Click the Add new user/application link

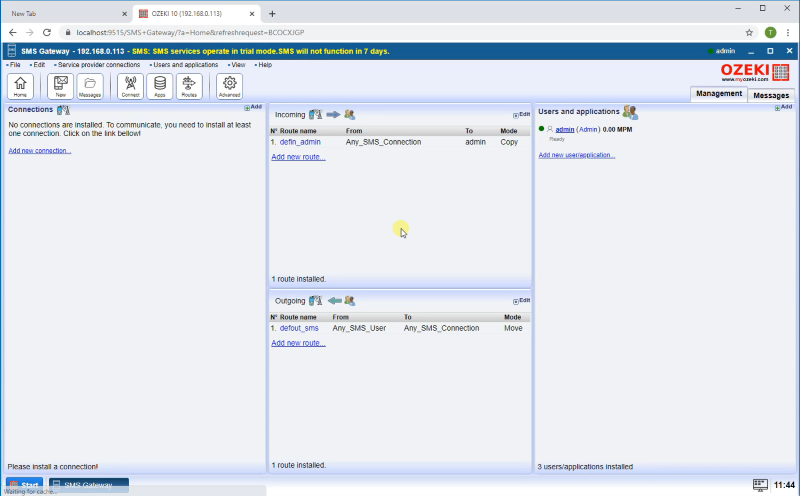[577, 155]
